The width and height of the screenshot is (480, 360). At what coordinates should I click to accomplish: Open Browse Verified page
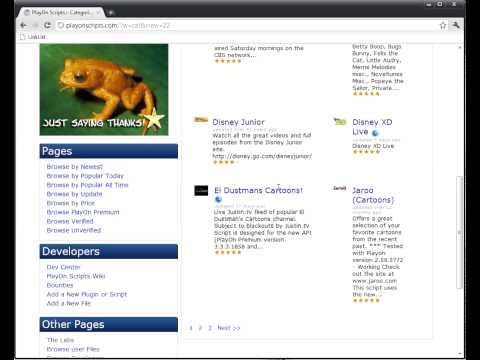[70, 221]
